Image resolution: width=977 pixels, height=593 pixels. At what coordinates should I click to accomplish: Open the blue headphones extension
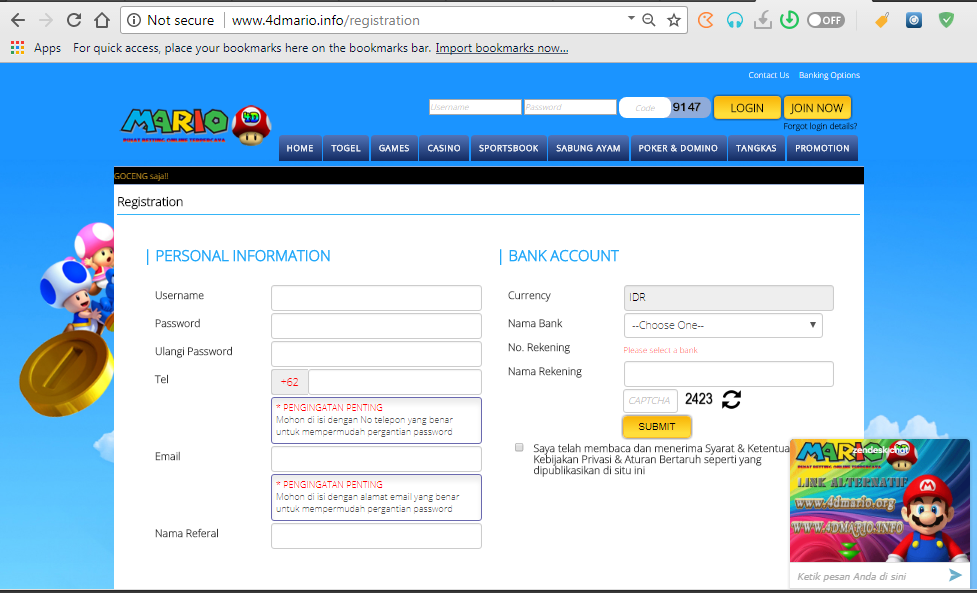click(x=735, y=21)
